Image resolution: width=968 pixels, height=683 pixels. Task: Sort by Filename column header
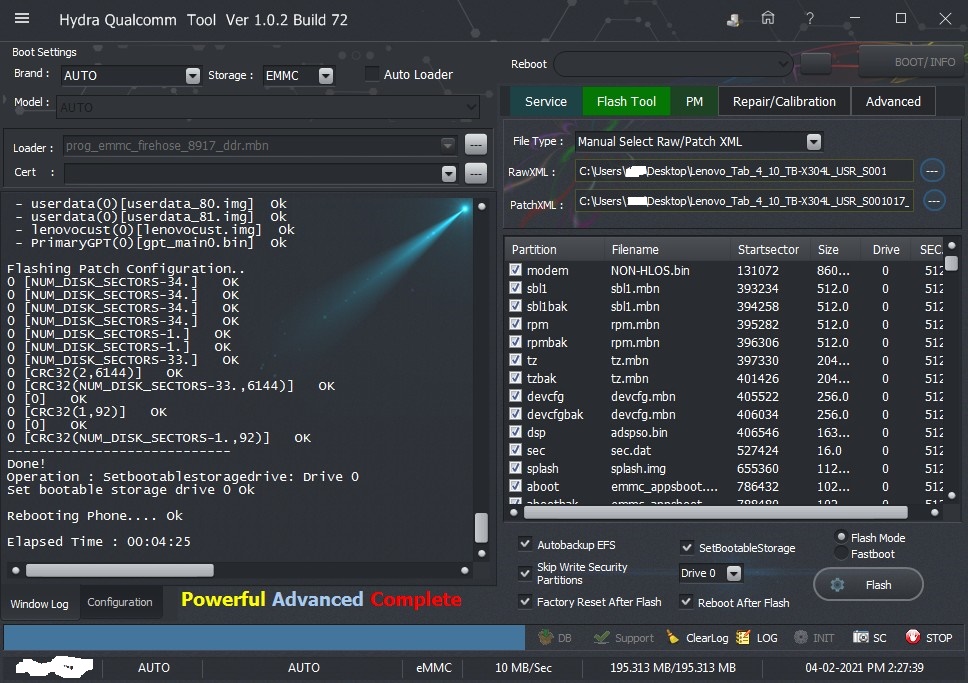click(x=667, y=249)
